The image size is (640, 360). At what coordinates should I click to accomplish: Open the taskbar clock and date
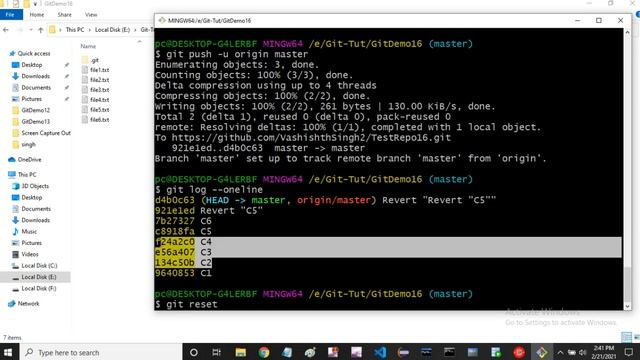coord(604,352)
